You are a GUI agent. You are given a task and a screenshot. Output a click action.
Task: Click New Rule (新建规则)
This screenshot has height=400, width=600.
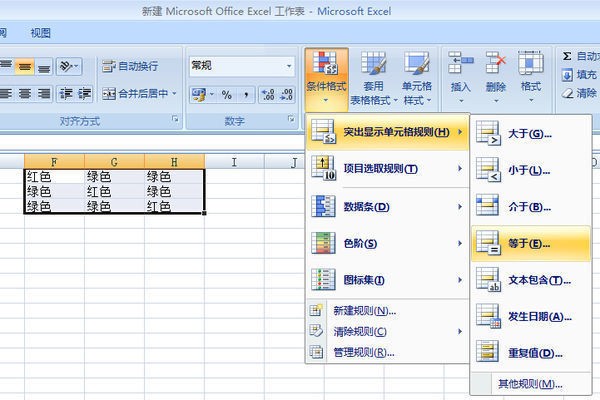click(x=387, y=311)
